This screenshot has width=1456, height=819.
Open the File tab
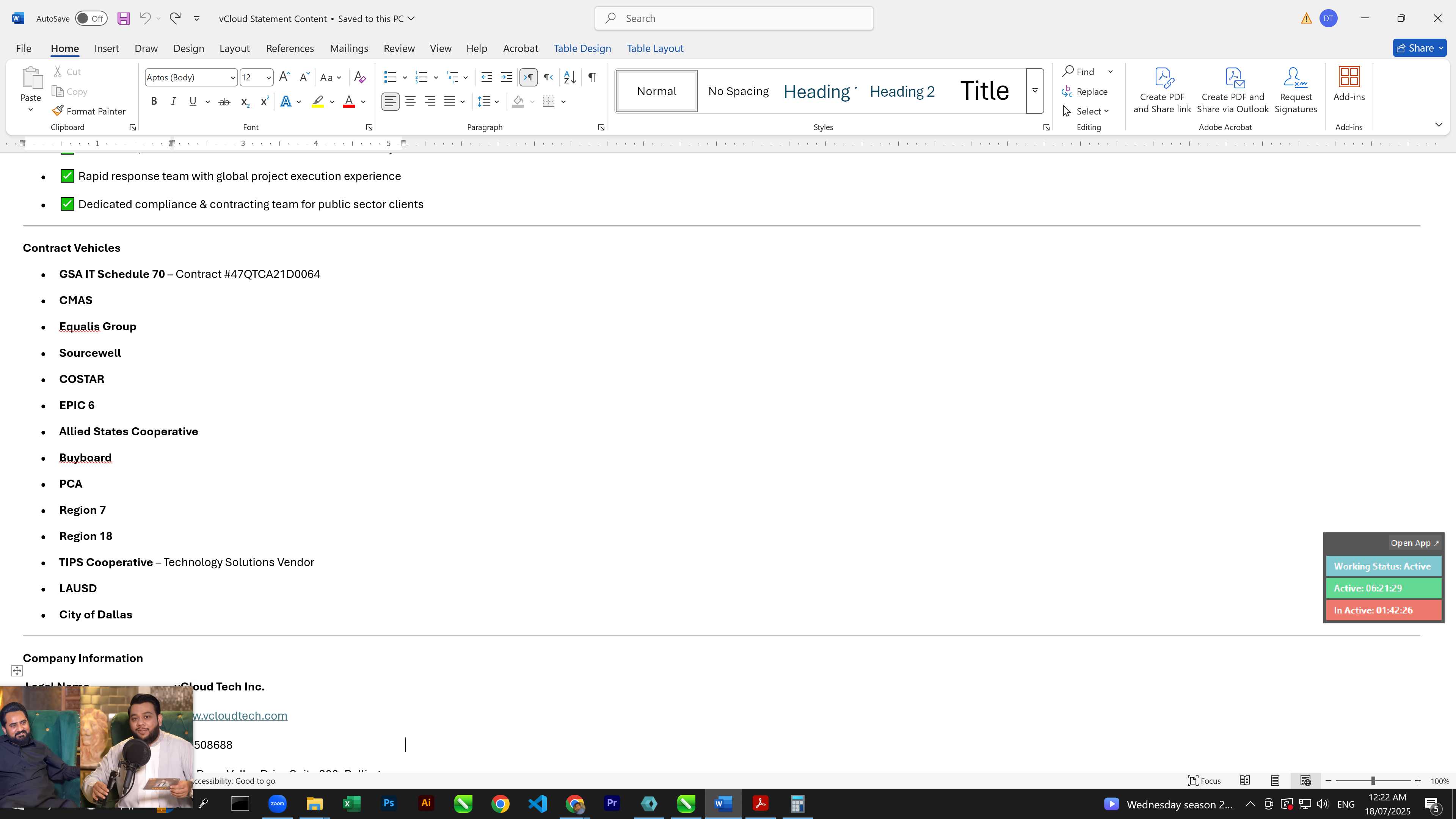tap(24, 49)
